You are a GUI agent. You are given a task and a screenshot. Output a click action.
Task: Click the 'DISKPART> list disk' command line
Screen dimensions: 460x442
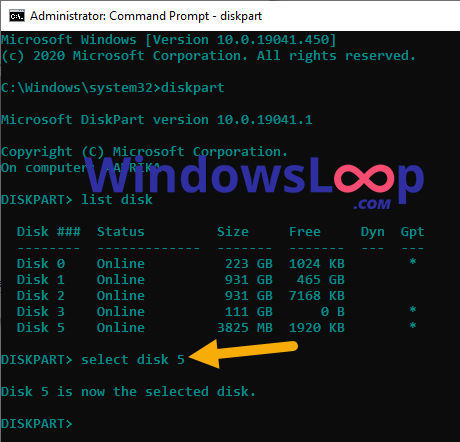(77, 200)
